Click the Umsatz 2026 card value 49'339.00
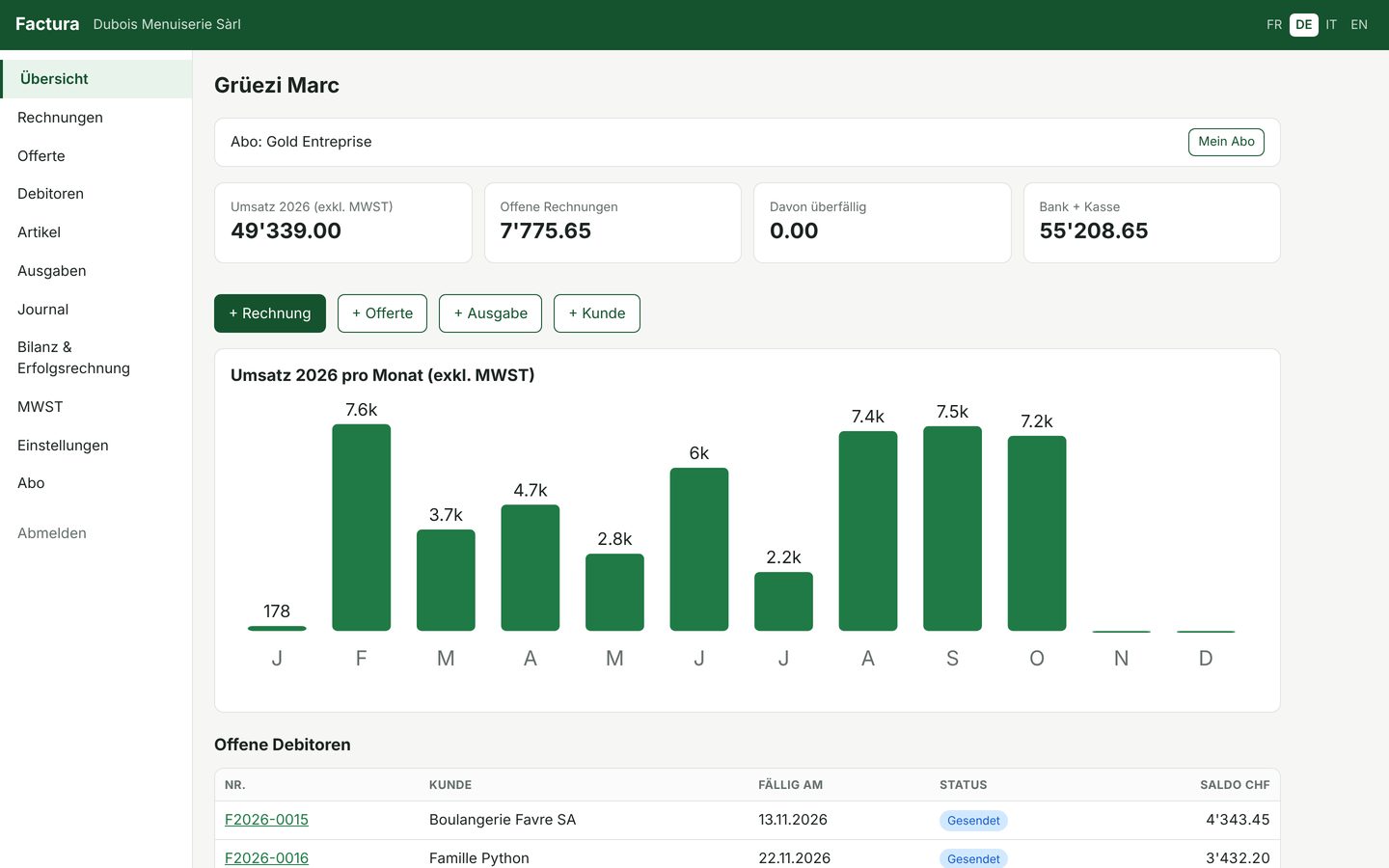1389x868 pixels. click(286, 231)
